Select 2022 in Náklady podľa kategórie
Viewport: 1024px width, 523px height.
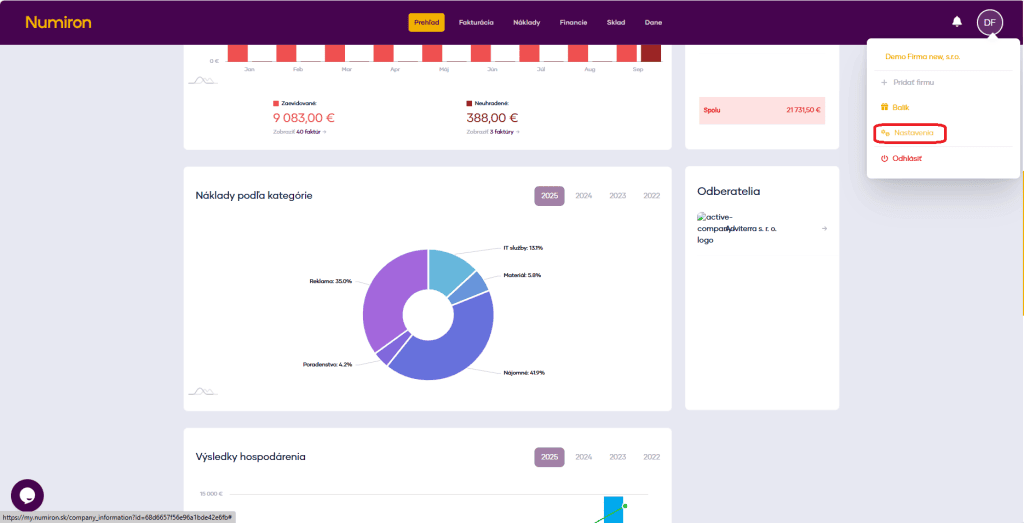652,196
